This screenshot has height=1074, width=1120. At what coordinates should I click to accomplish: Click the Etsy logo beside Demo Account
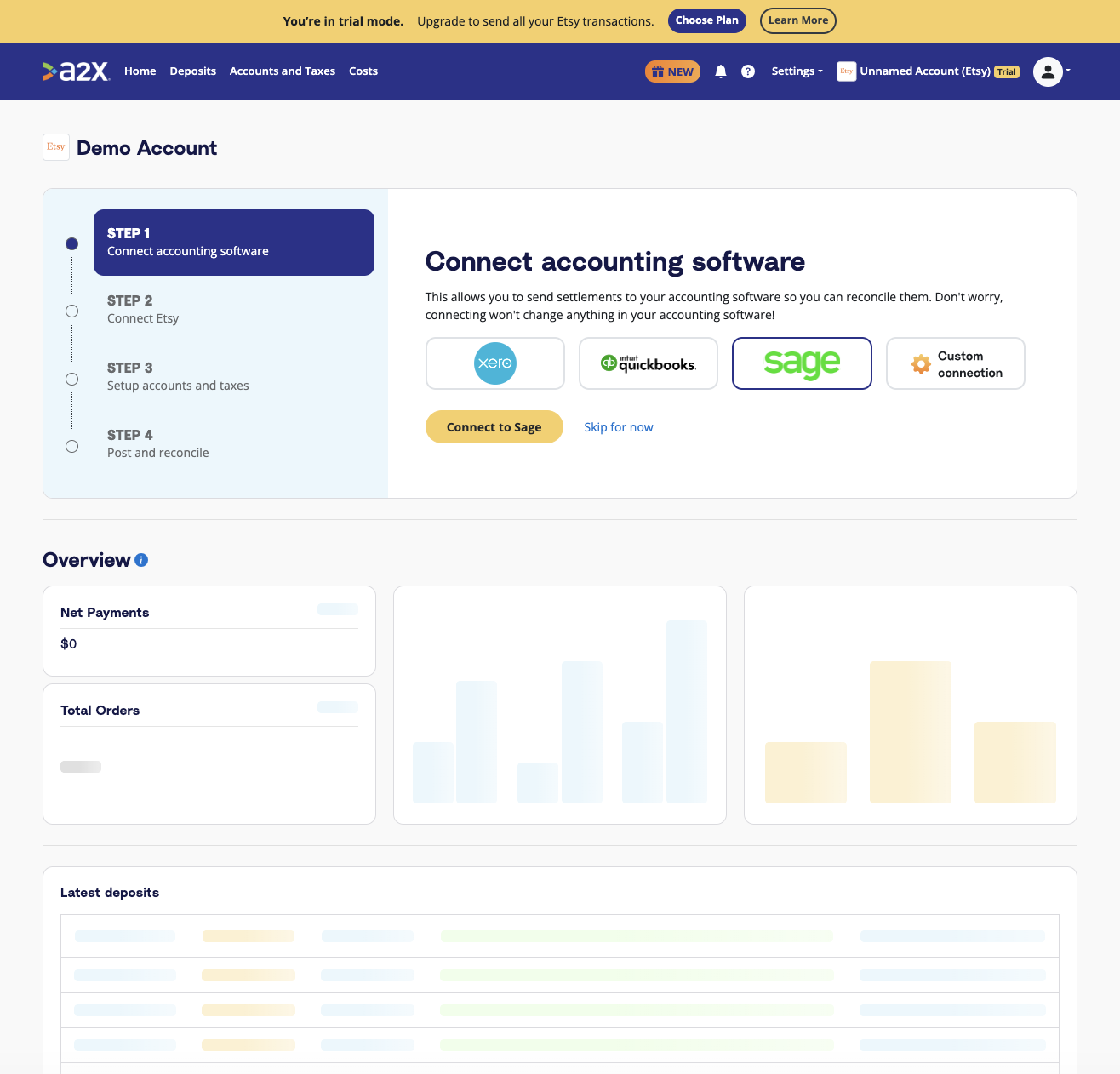click(56, 147)
